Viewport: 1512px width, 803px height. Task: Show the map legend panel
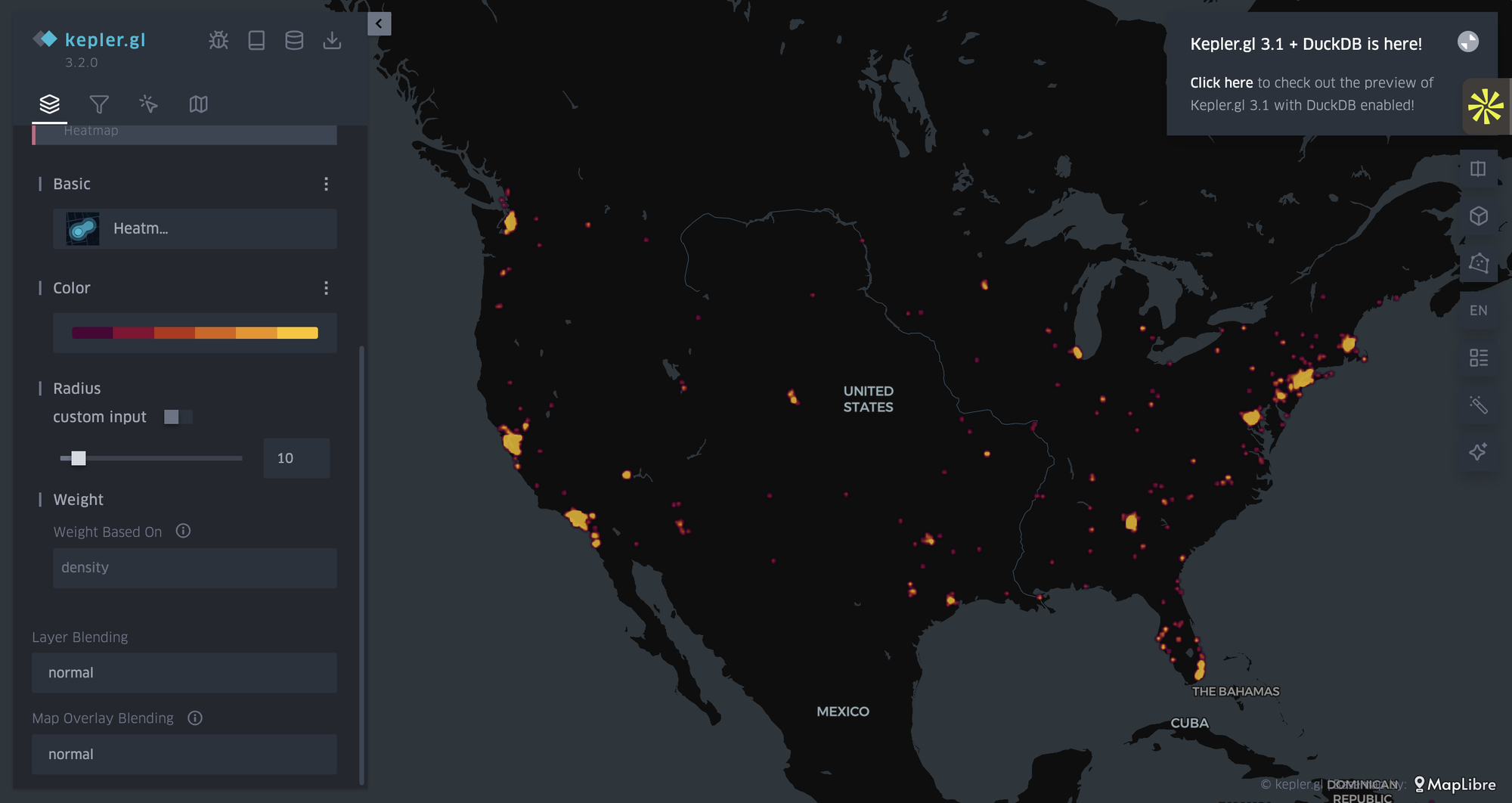click(x=1478, y=358)
